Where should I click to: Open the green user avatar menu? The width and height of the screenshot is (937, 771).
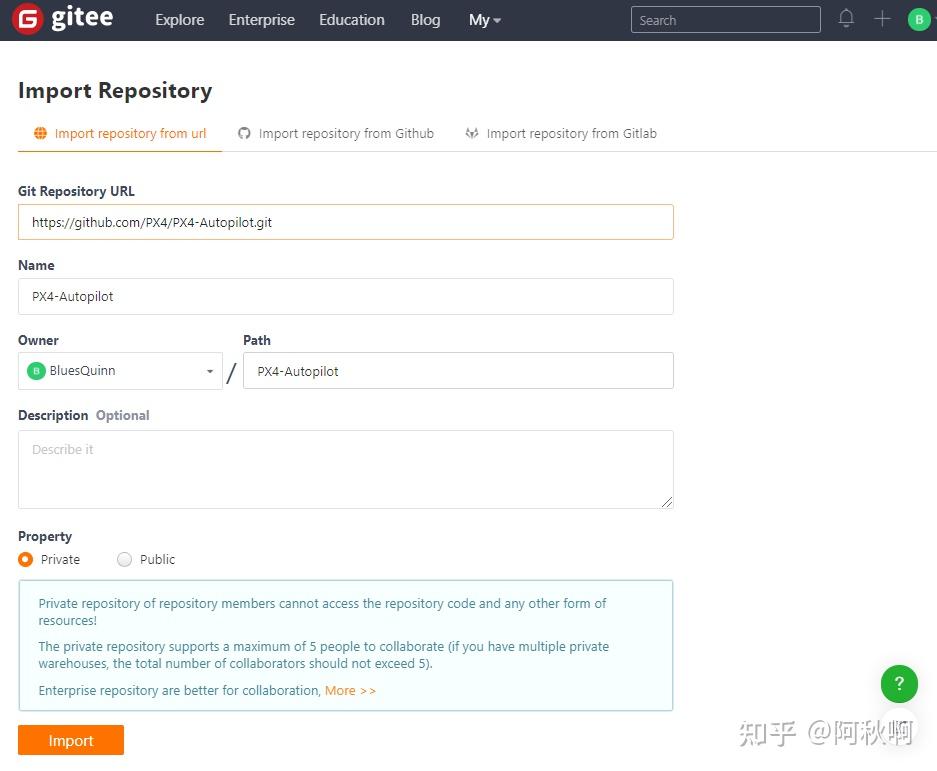coord(919,19)
